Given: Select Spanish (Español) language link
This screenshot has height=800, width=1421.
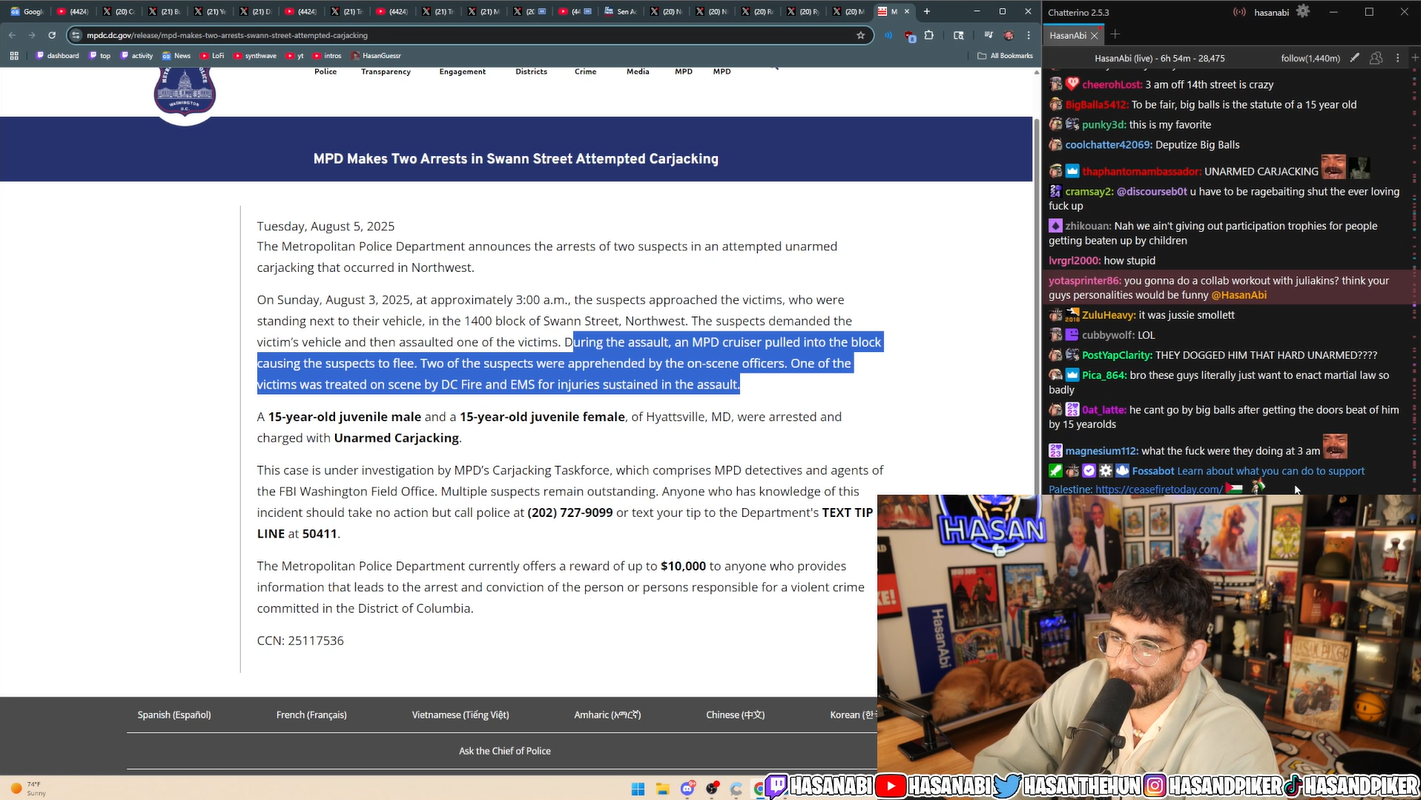Looking at the screenshot, I should pos(174,715).
